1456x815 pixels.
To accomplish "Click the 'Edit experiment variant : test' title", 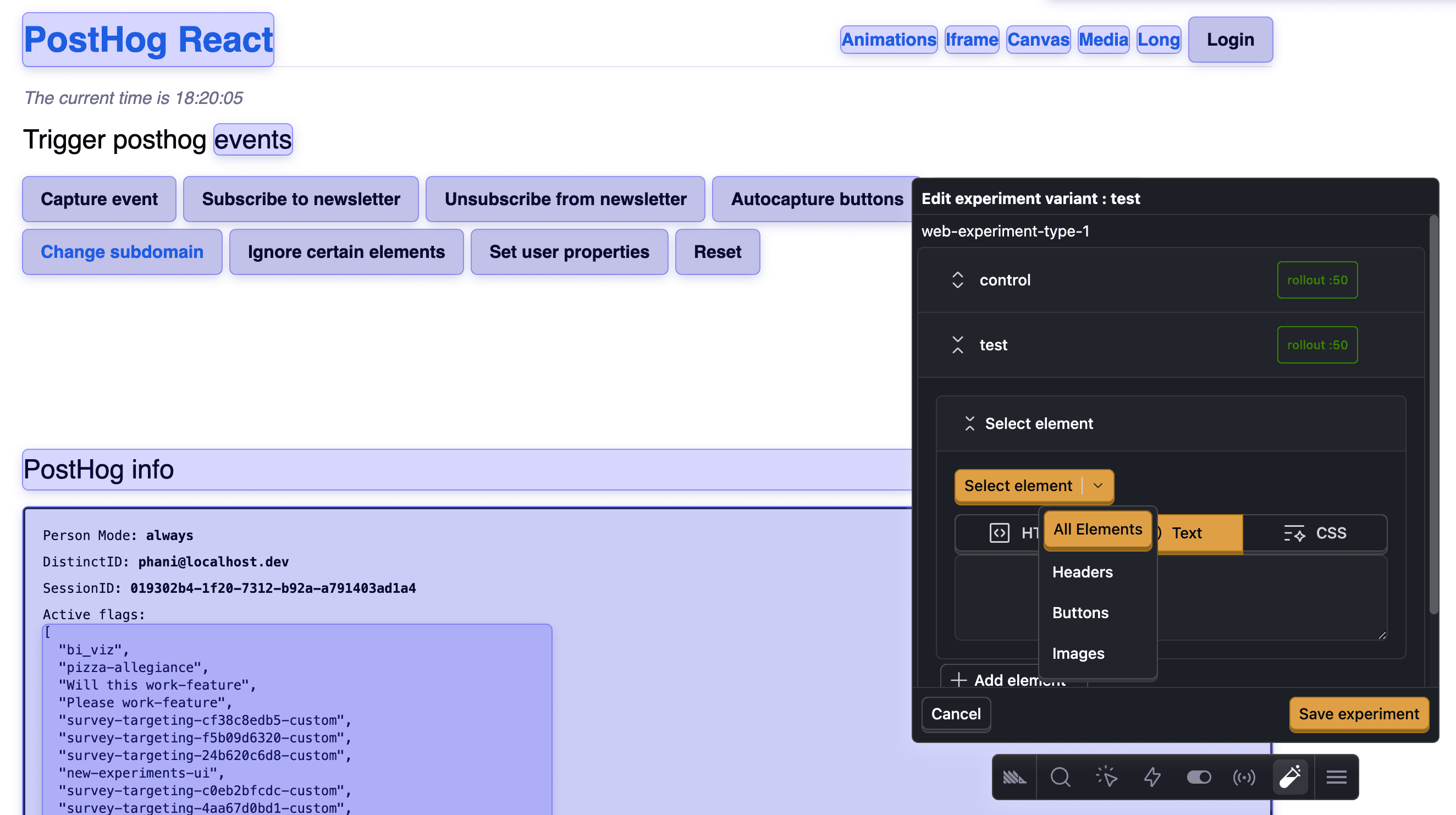I will coord(1030,199).
